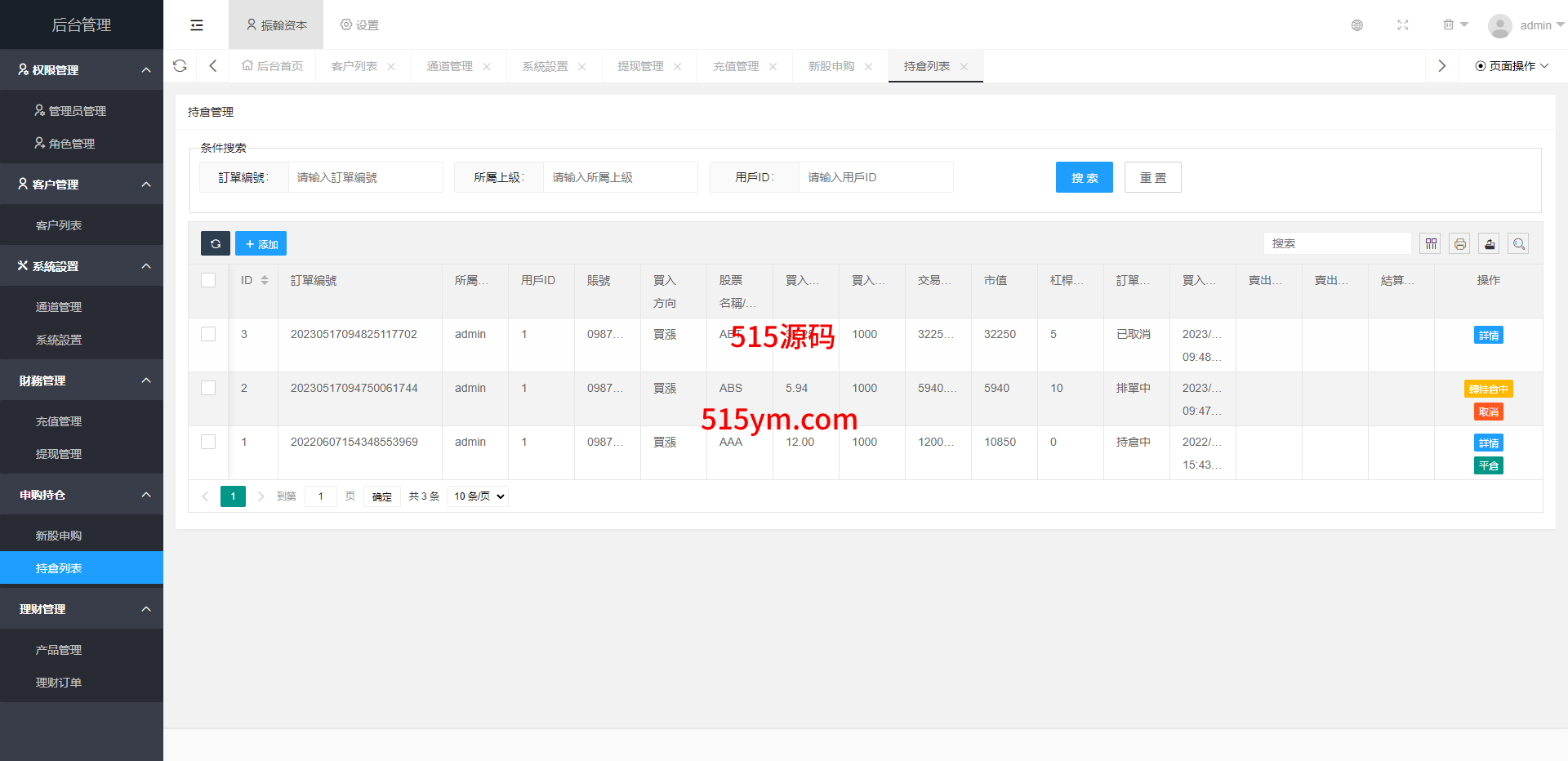Expand the 页面操作 dropdown
Viewport: 1568px width, 761px height.
point(1512,66)
